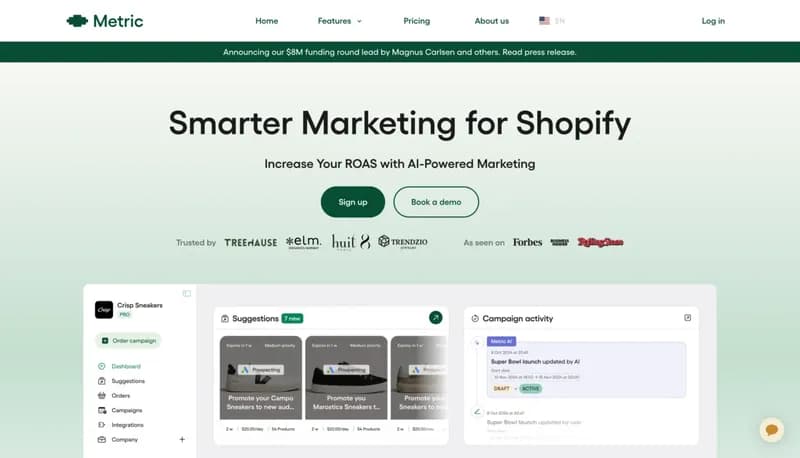Click the Treehause logo
The height and width of the screenshot is (458, 800).
[x=251, y=243]
